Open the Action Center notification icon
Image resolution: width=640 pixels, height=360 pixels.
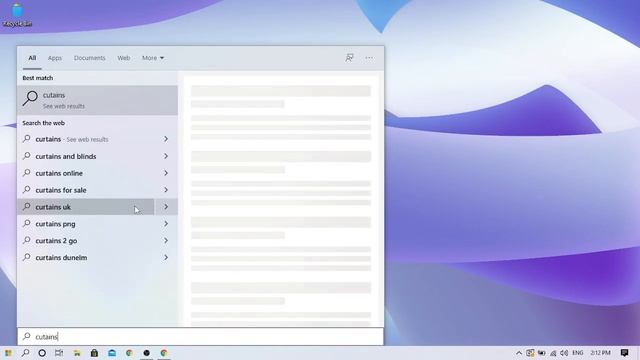click(x=624, y=353)
